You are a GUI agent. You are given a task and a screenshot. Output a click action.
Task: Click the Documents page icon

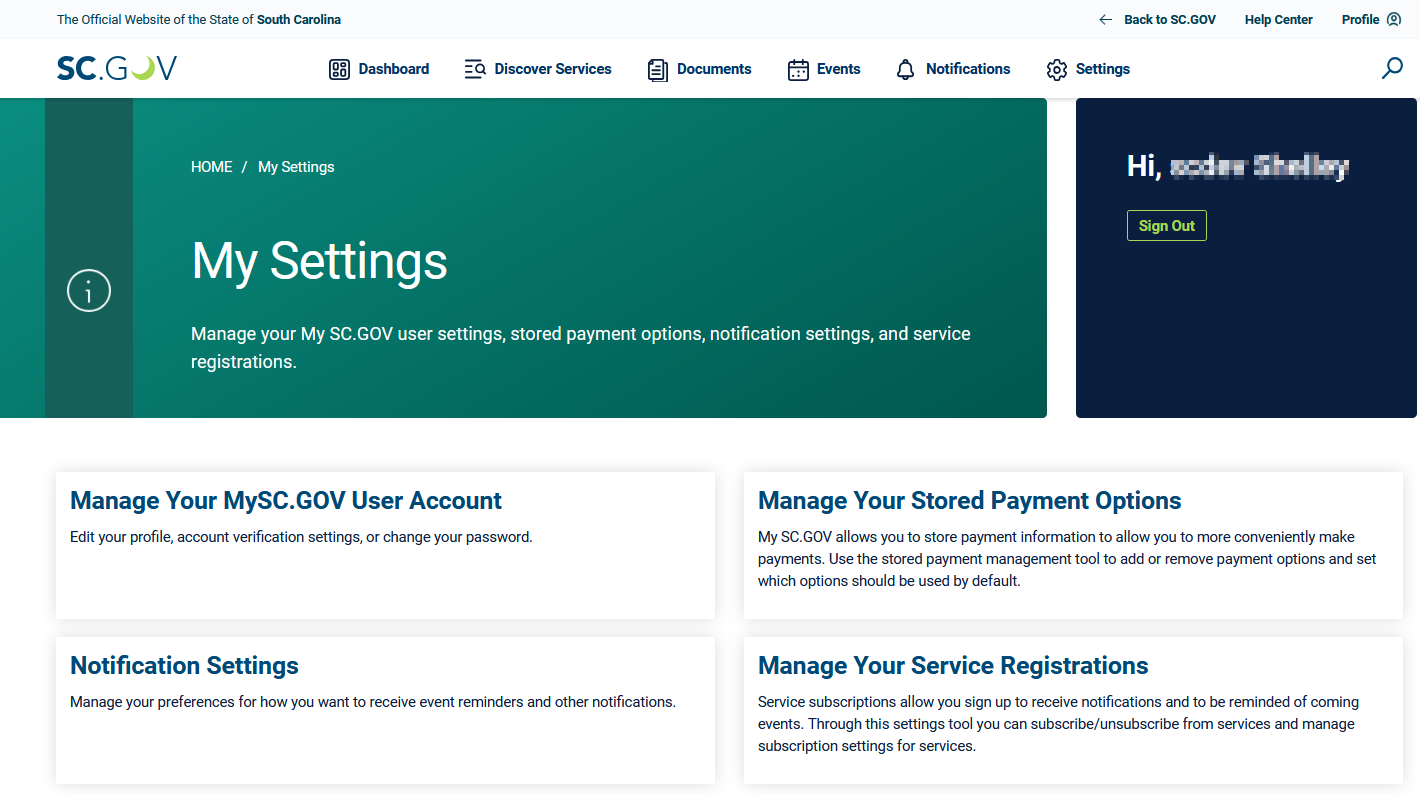click(x=657, y=70)
